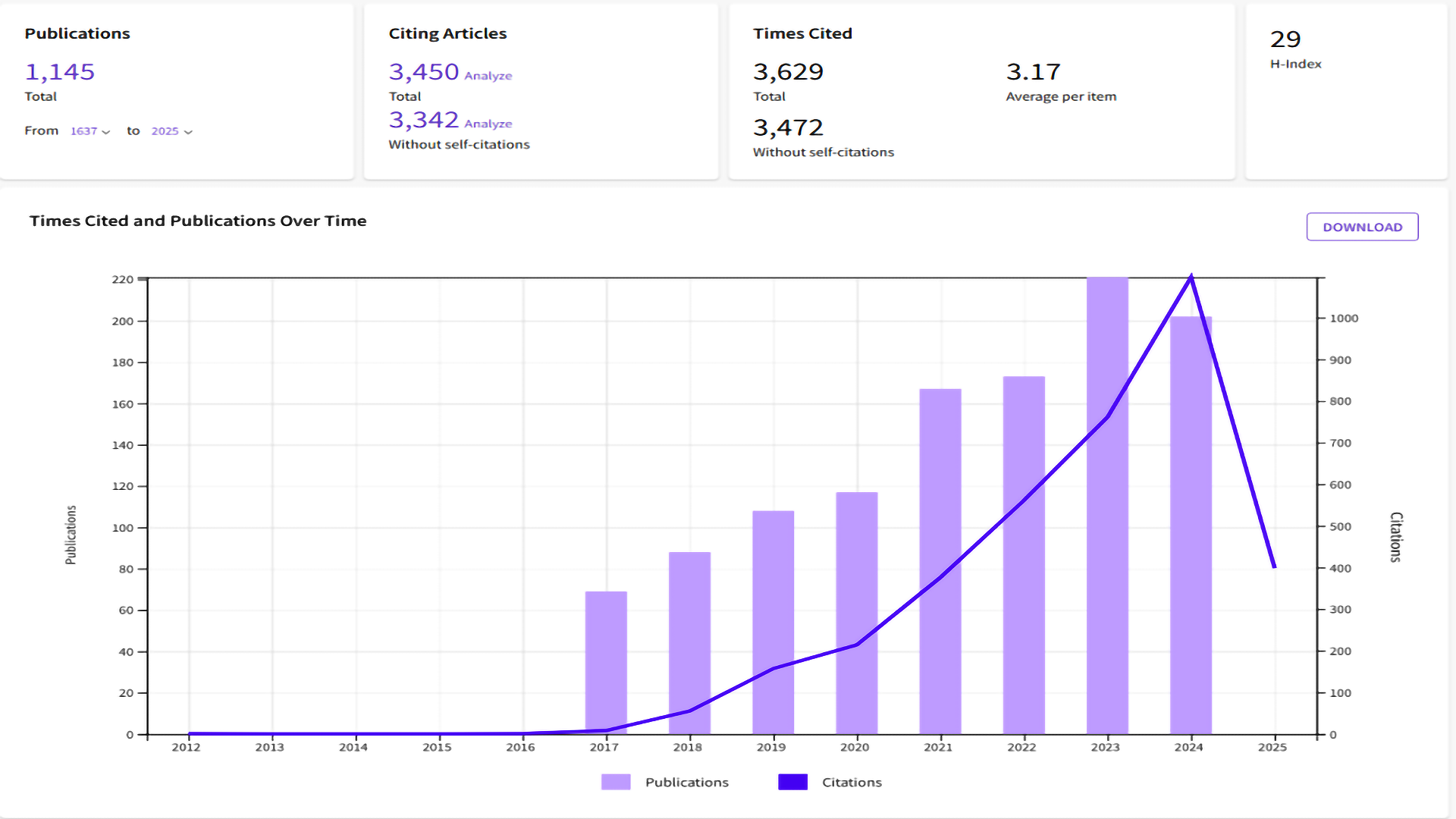Click Analyze next to 3,450 citing articles
The image size is (1456, 819).
488,76
